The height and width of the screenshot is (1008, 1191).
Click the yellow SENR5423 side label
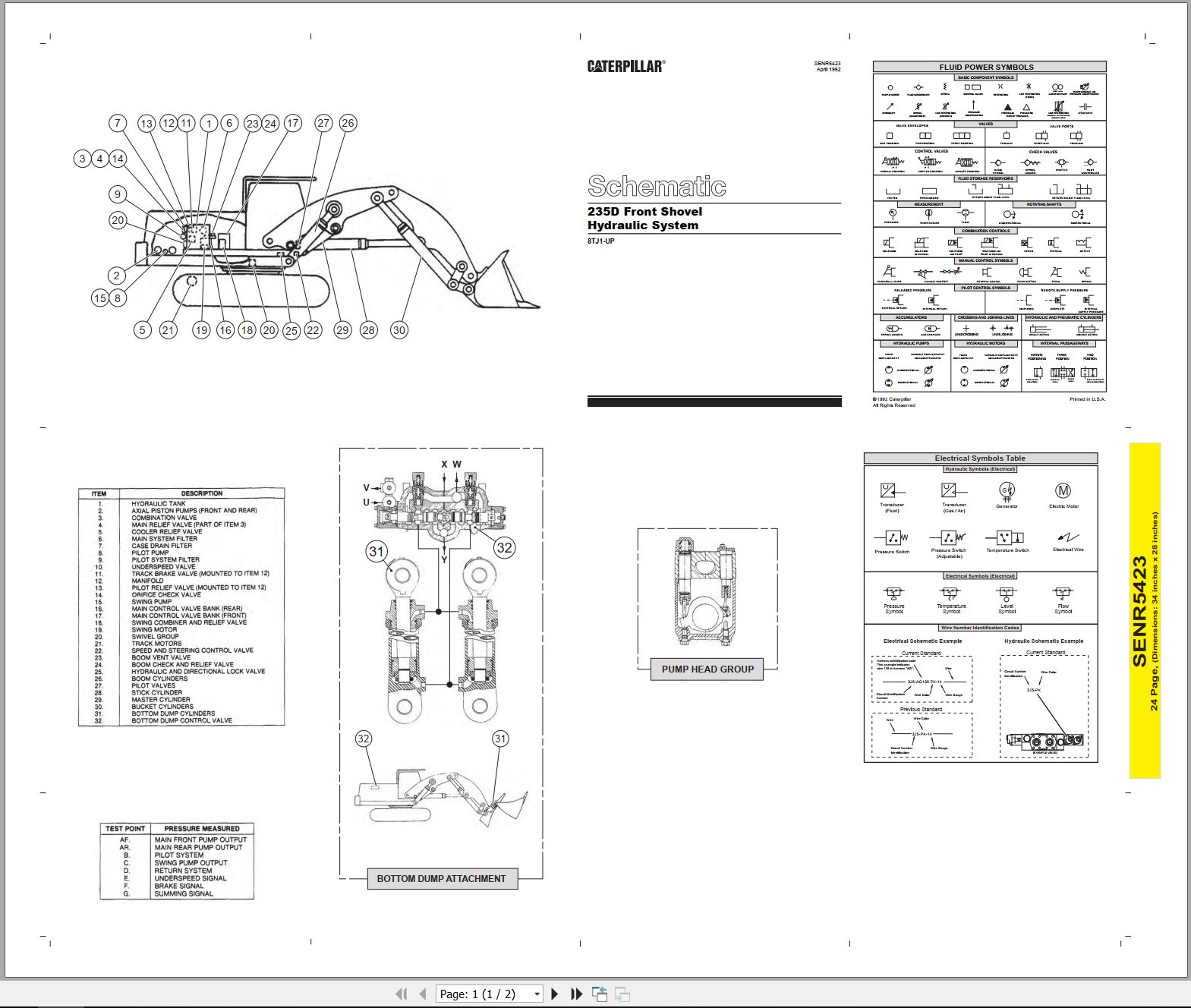click(1144, 611)
